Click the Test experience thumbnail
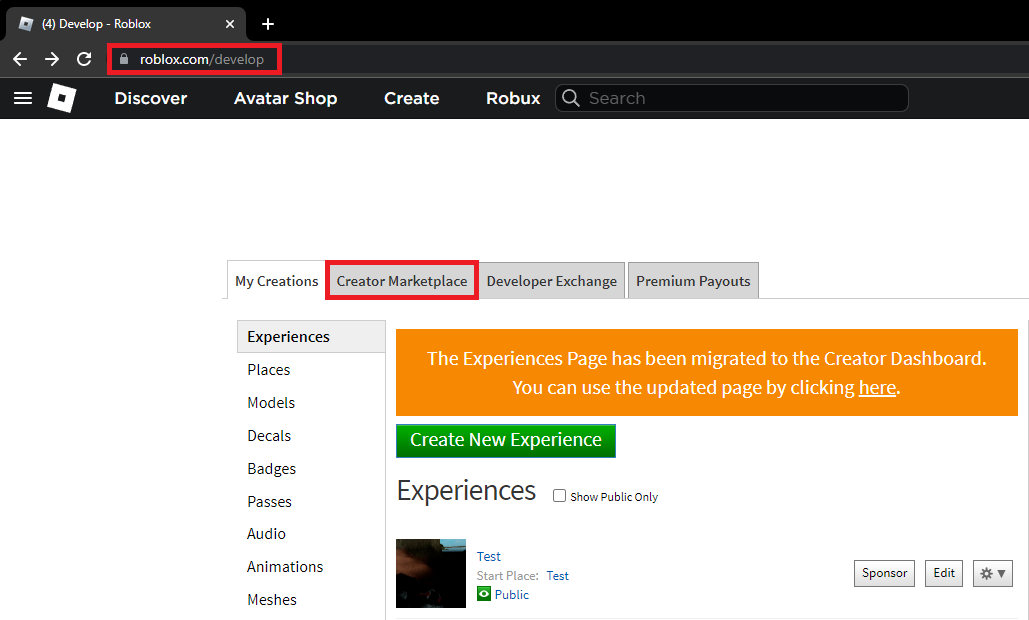The height and width of the screenshot is (620, 1029). point(430,573)
